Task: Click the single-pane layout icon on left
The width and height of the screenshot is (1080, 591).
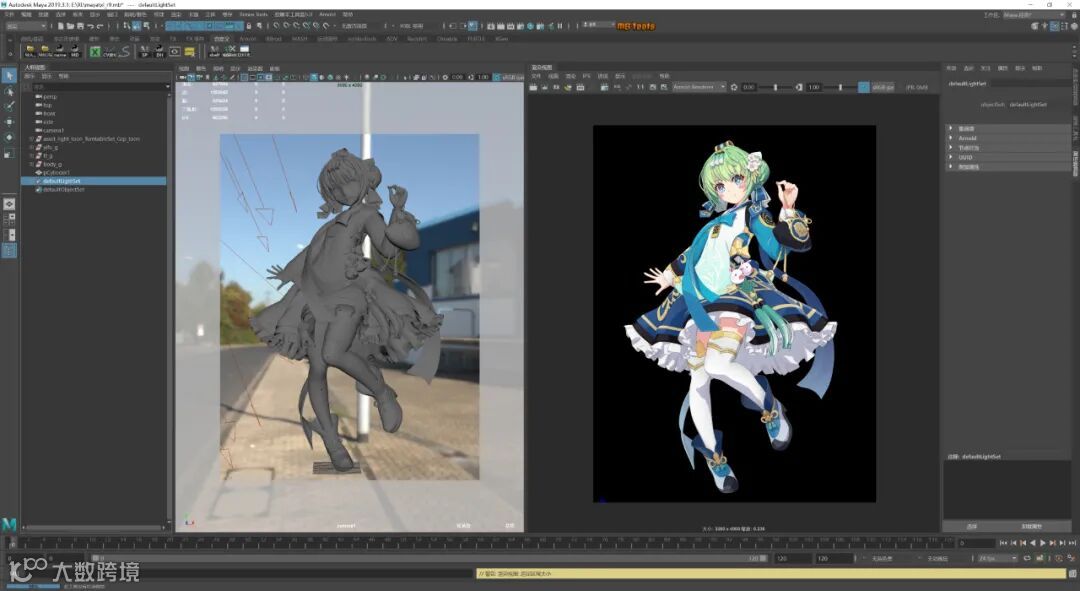Action: pyautogui.click(x=9, y=205)
